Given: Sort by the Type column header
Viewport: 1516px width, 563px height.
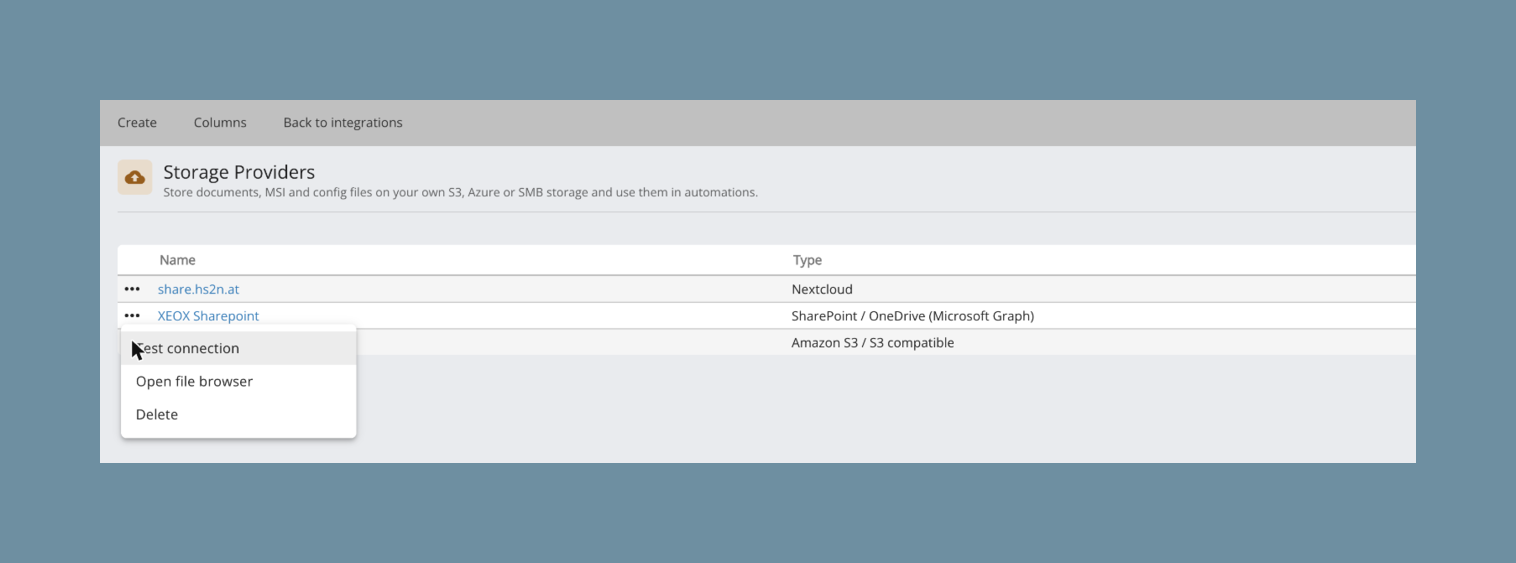Looking at the screenshot, I should (807, 260).
